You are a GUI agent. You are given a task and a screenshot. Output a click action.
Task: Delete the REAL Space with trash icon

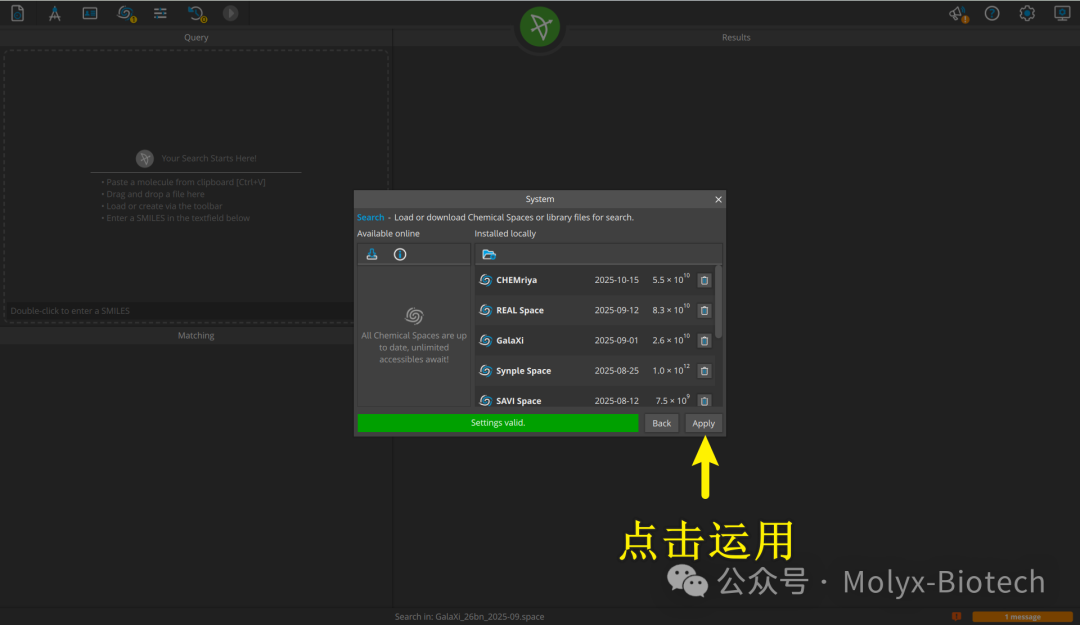point(704,311)
